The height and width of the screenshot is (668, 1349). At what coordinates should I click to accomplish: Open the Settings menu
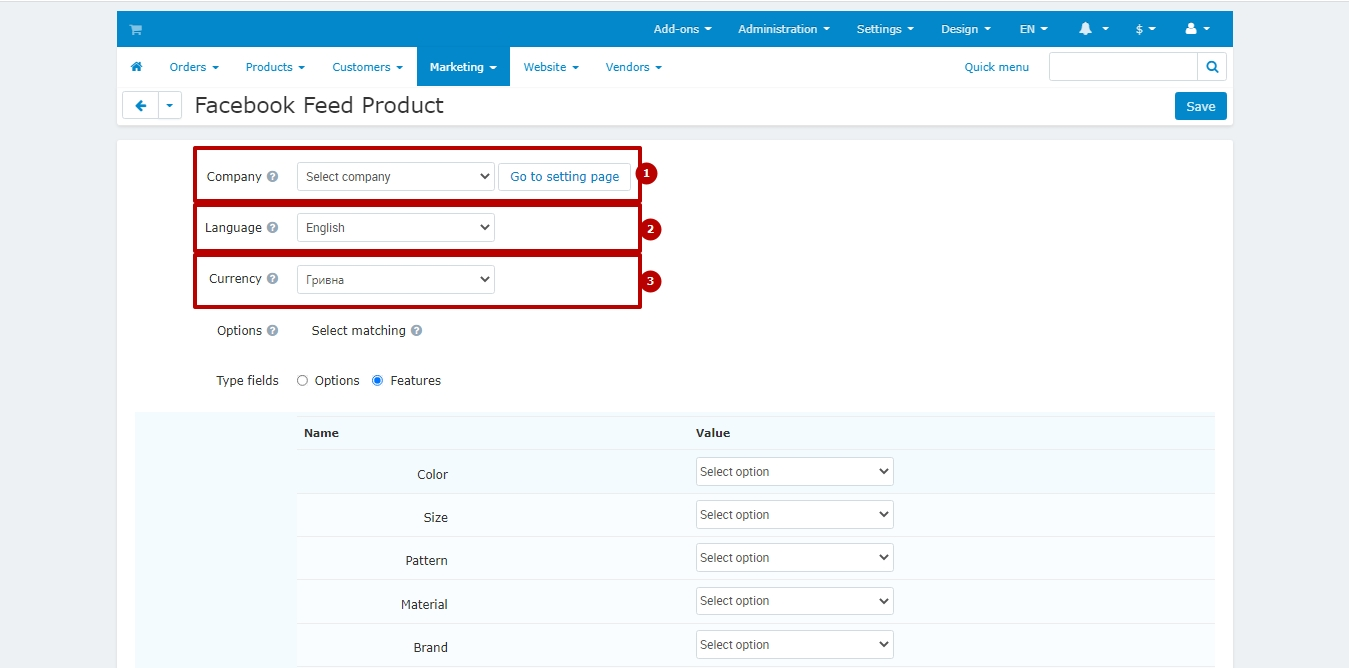coord(885,29)
